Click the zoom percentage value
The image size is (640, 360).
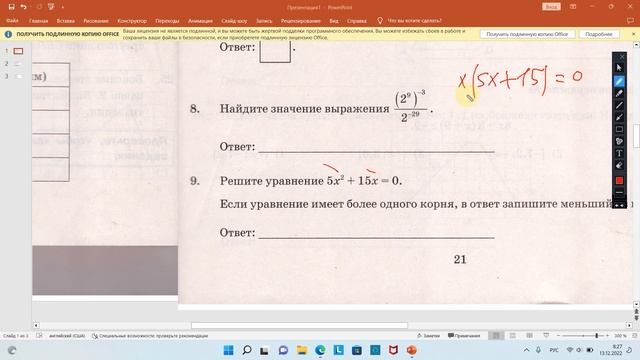(x=620, y=336)
